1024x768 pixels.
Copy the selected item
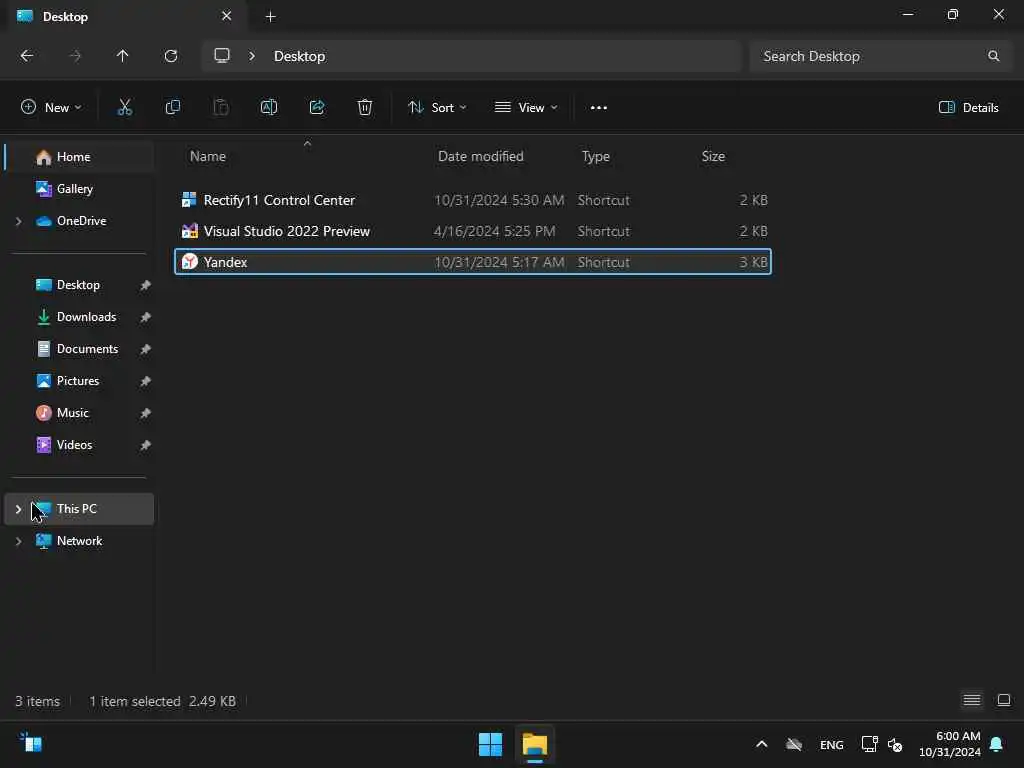172,108
